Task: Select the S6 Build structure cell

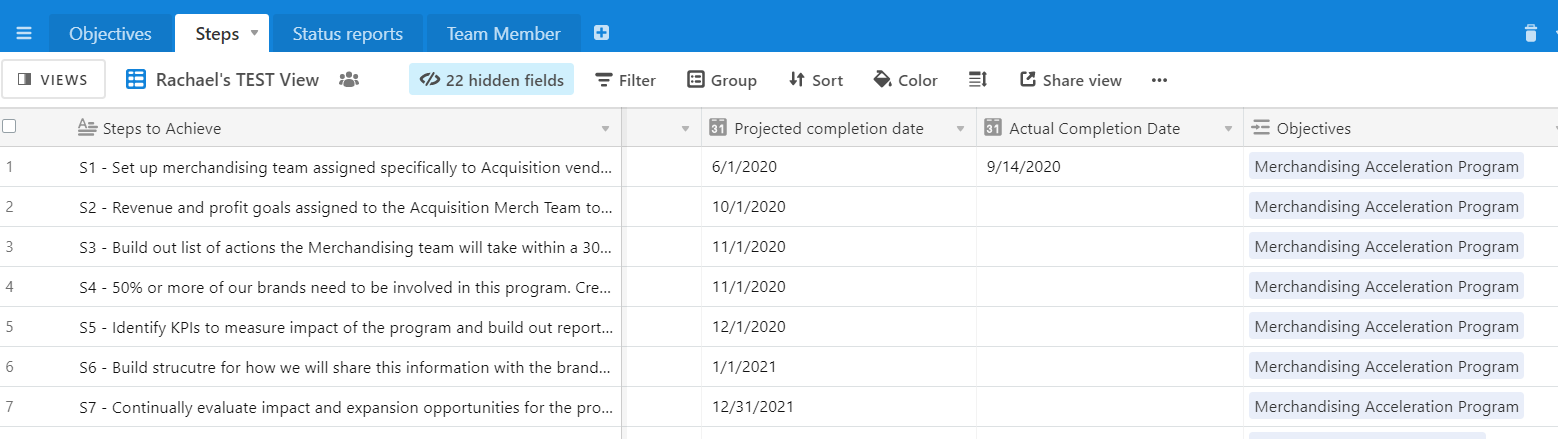Action: click(x=346, y=367)
